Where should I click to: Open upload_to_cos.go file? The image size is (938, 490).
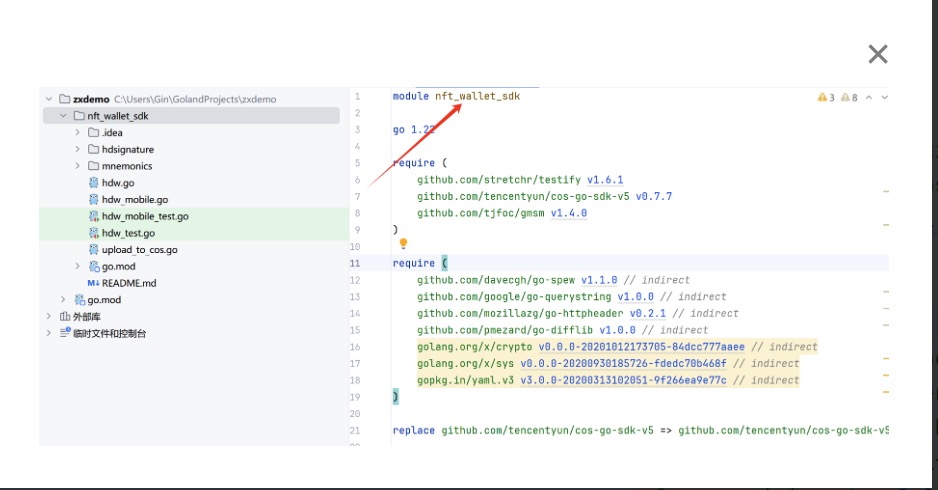coord(139,250)
